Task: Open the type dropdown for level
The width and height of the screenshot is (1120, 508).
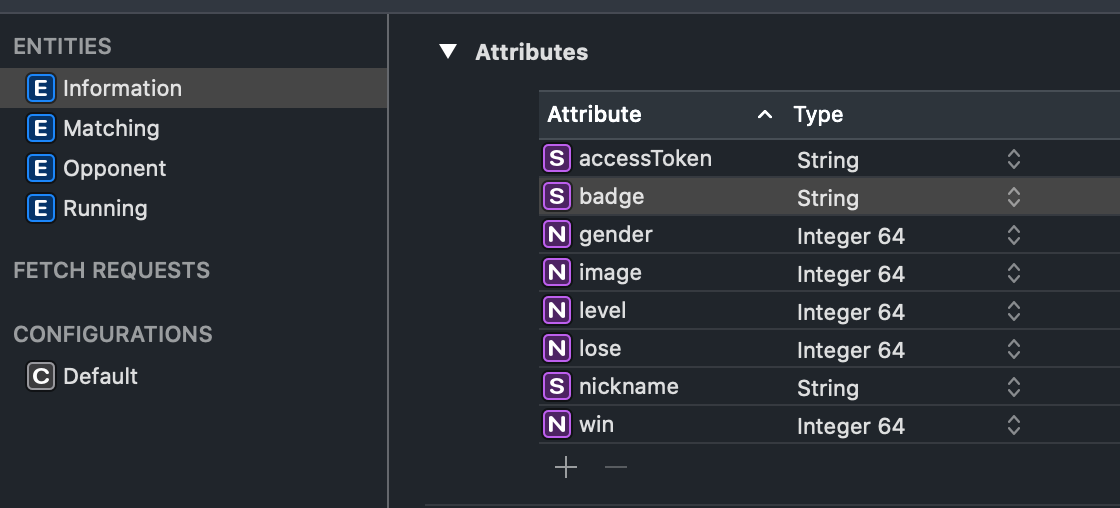Action: [x=1013, y=312]
